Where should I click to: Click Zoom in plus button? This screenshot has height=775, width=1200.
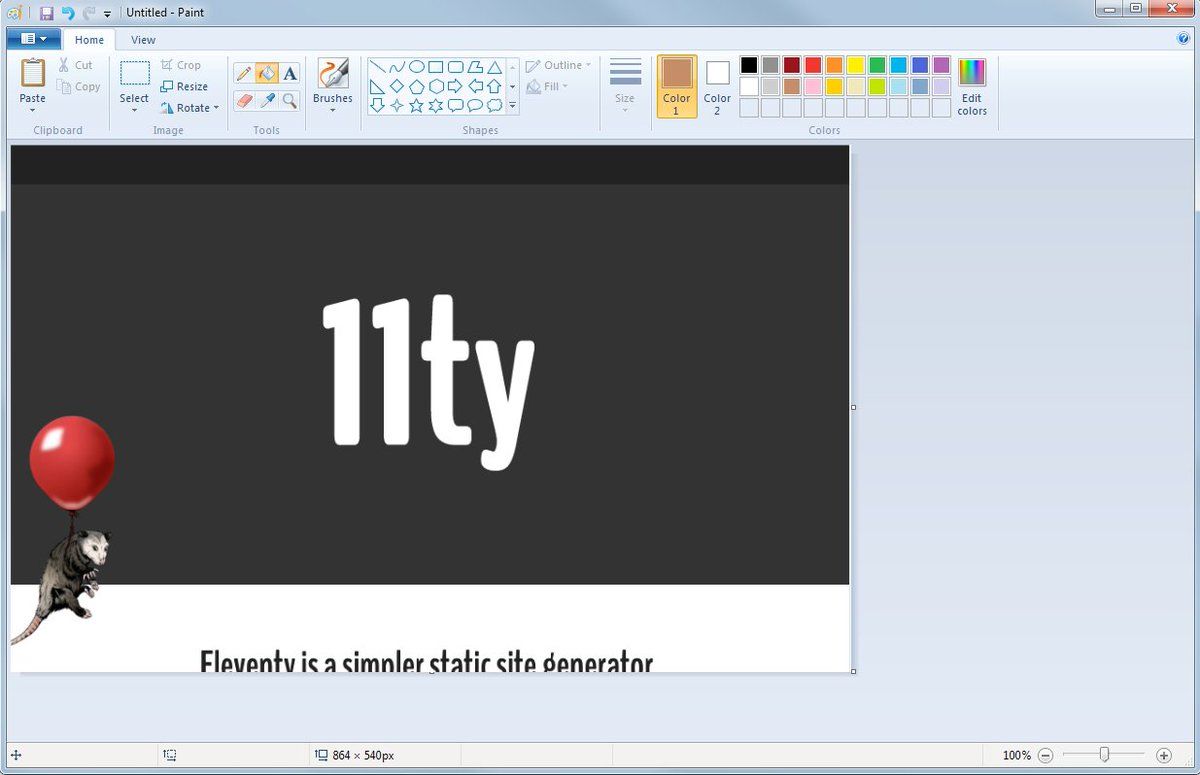[x=1163, y=756]
